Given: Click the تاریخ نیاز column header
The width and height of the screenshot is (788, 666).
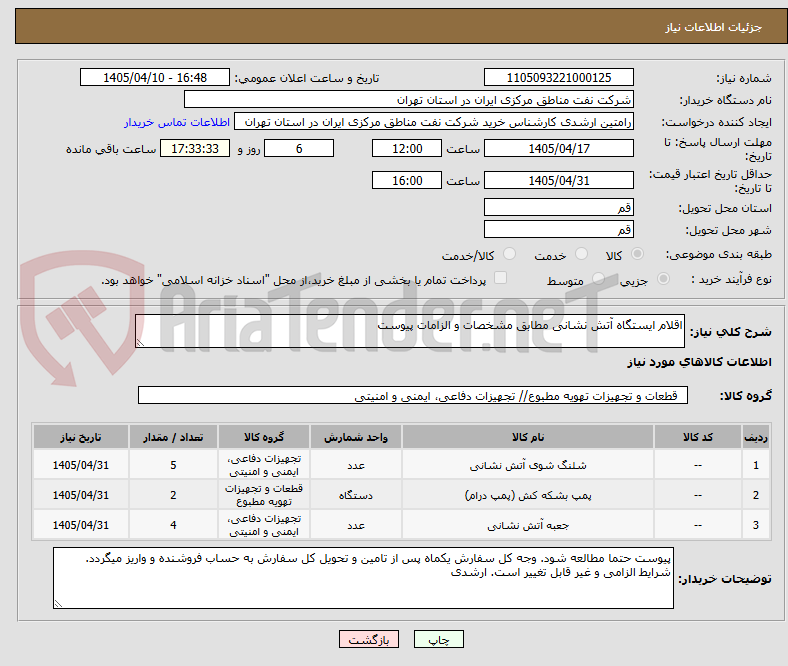Looking at the screenshot, I should 81,437.
